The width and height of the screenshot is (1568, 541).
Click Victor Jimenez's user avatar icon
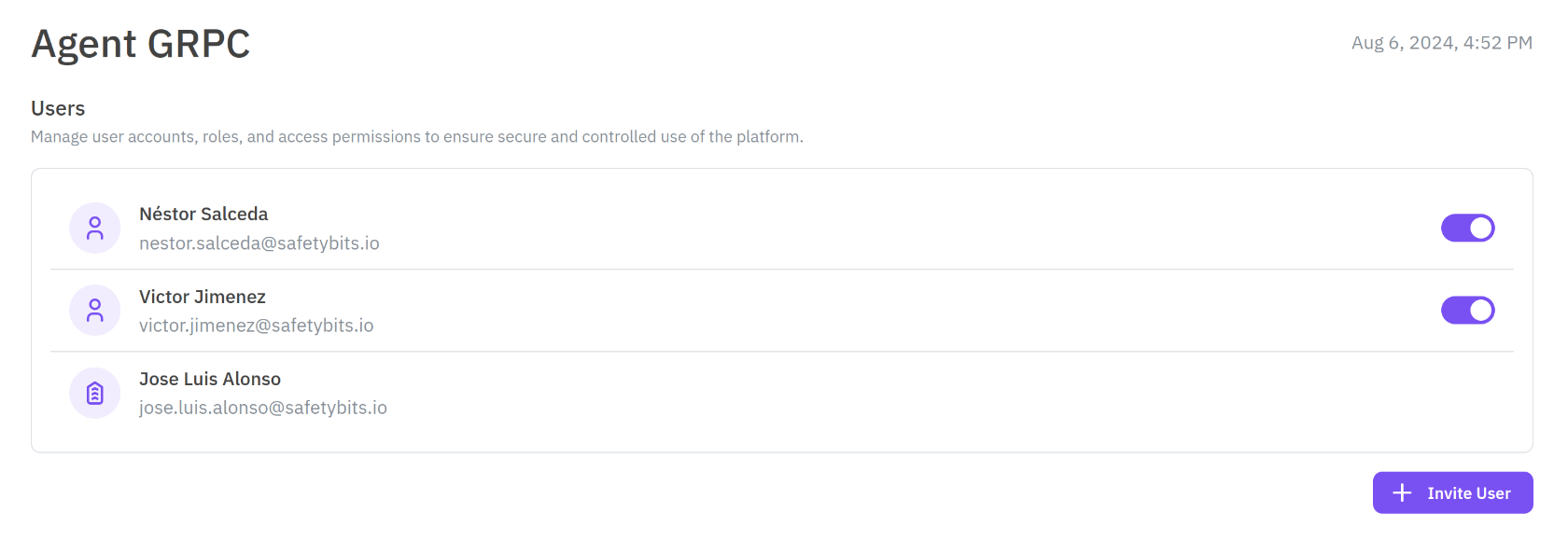95,311
